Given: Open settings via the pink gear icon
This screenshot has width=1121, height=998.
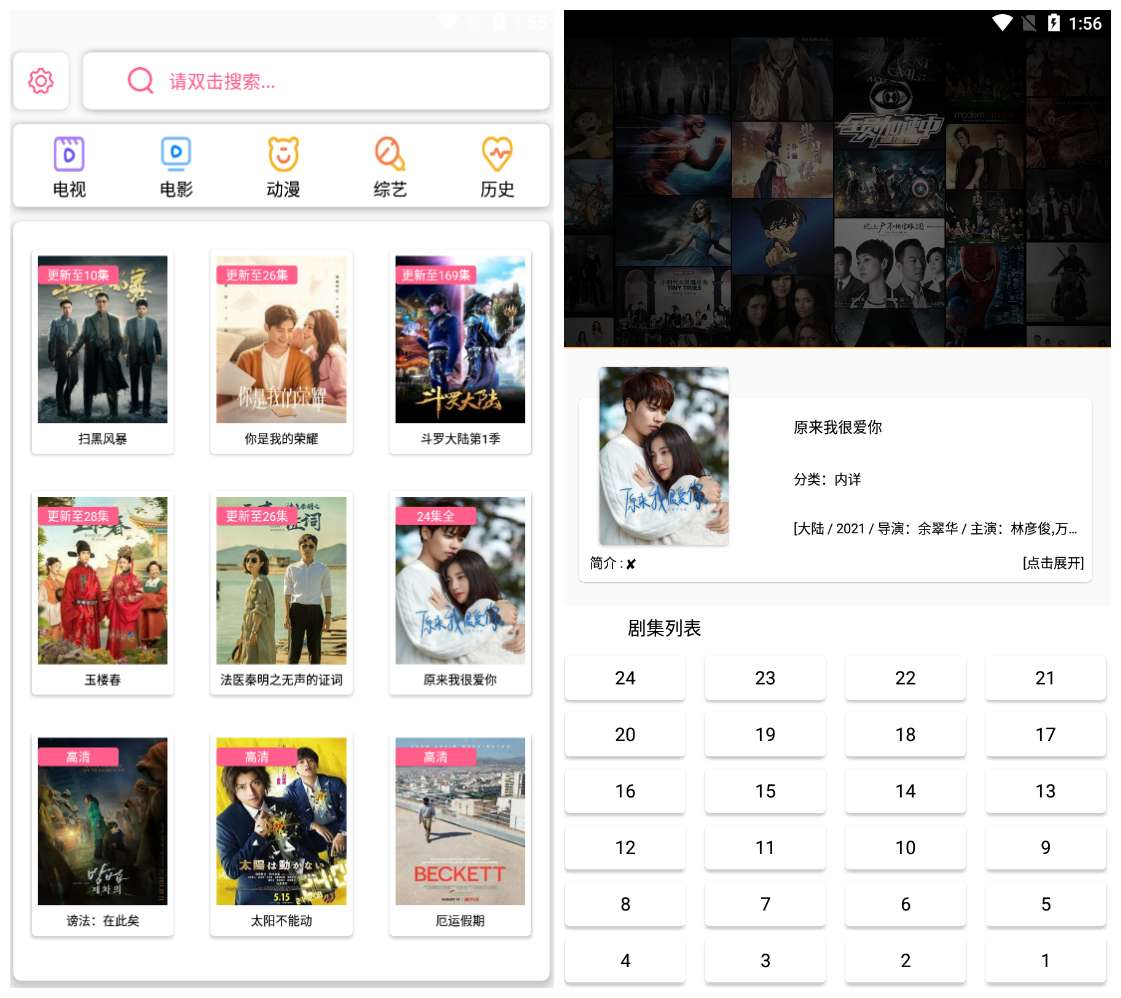Looking at the screenshot, I should [41, 81].
